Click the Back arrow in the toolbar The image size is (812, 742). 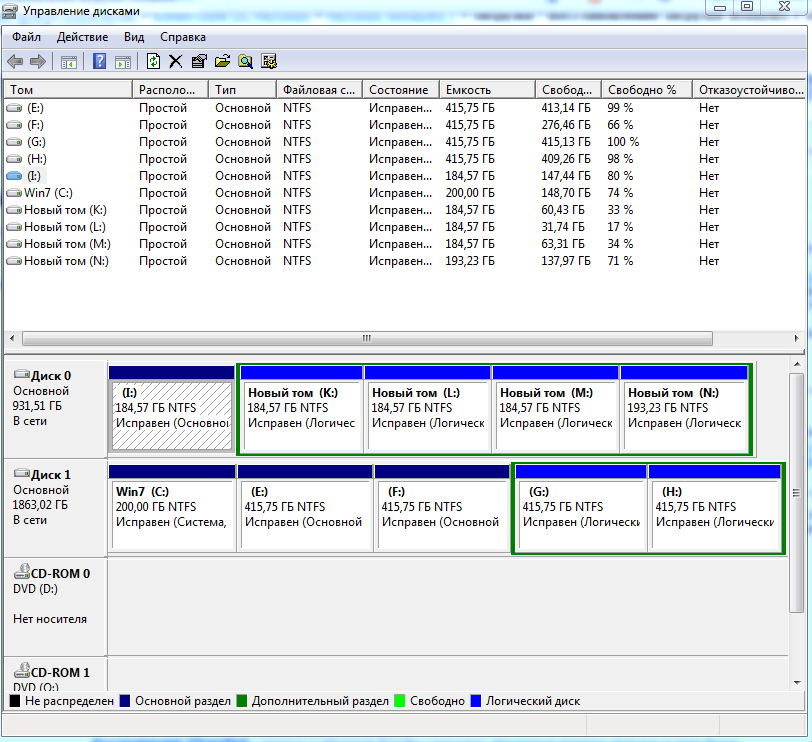[x=15, y=61]
